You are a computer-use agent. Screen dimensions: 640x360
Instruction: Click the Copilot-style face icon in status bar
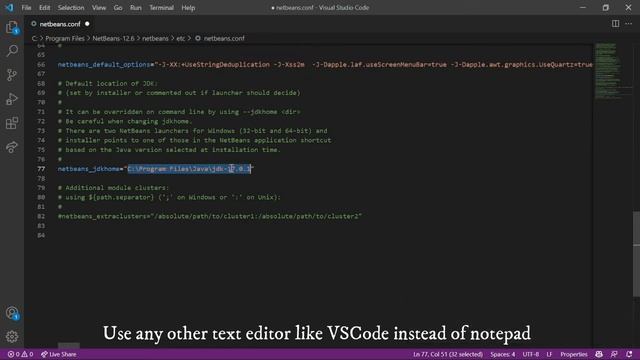point(599,354)
